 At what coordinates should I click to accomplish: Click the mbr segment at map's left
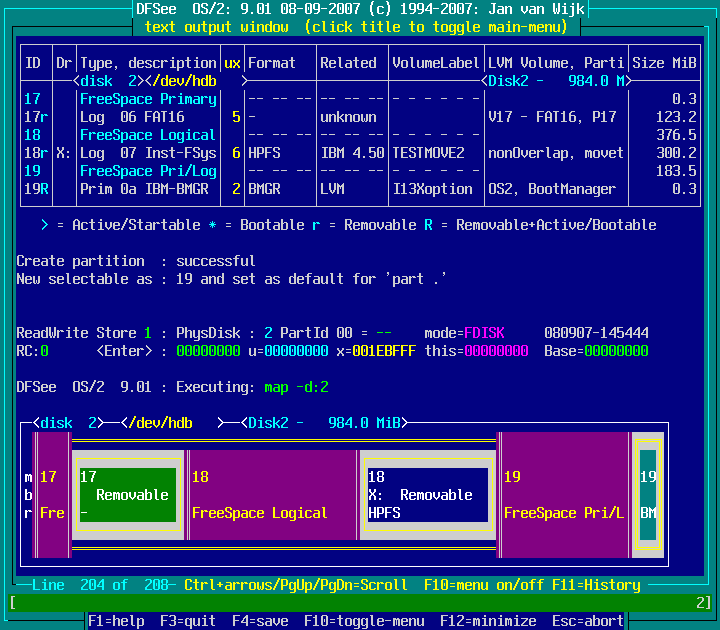pos(28,495)
